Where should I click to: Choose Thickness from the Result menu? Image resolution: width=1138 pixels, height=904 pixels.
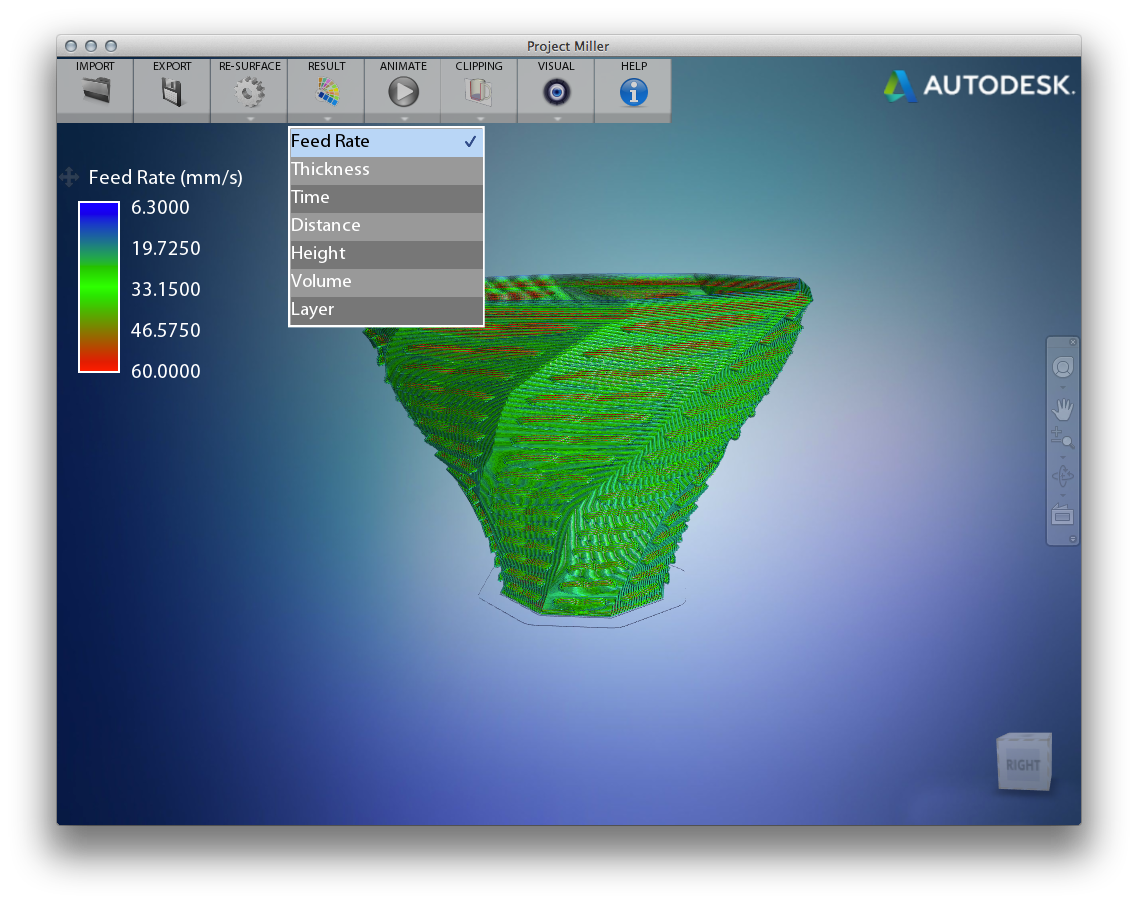pos(385,170)
